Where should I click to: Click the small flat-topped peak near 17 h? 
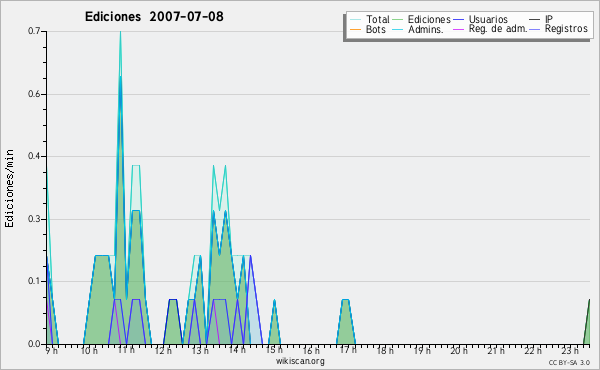[346, 321]
